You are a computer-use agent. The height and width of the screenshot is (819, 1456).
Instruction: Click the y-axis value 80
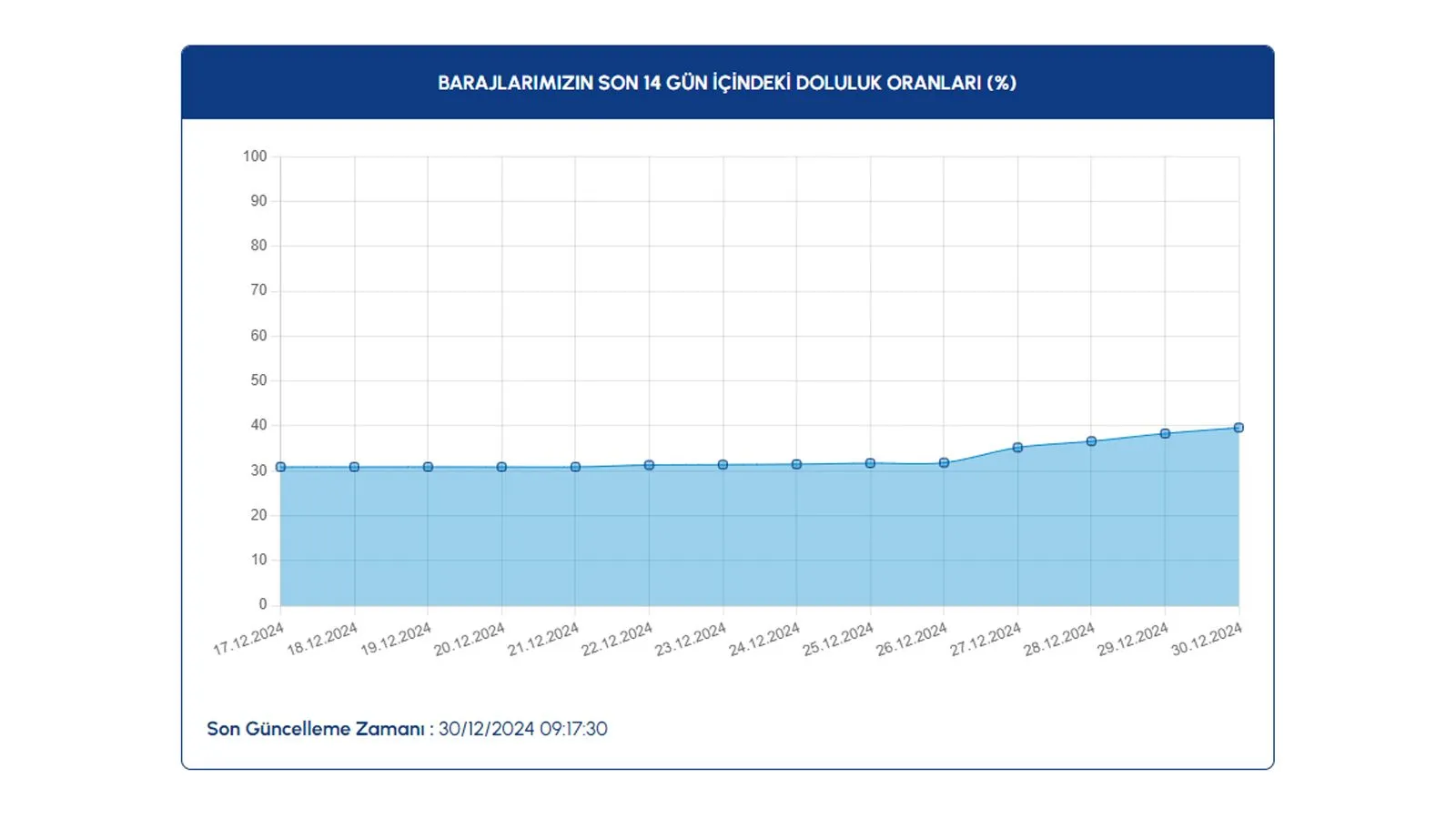259,246
